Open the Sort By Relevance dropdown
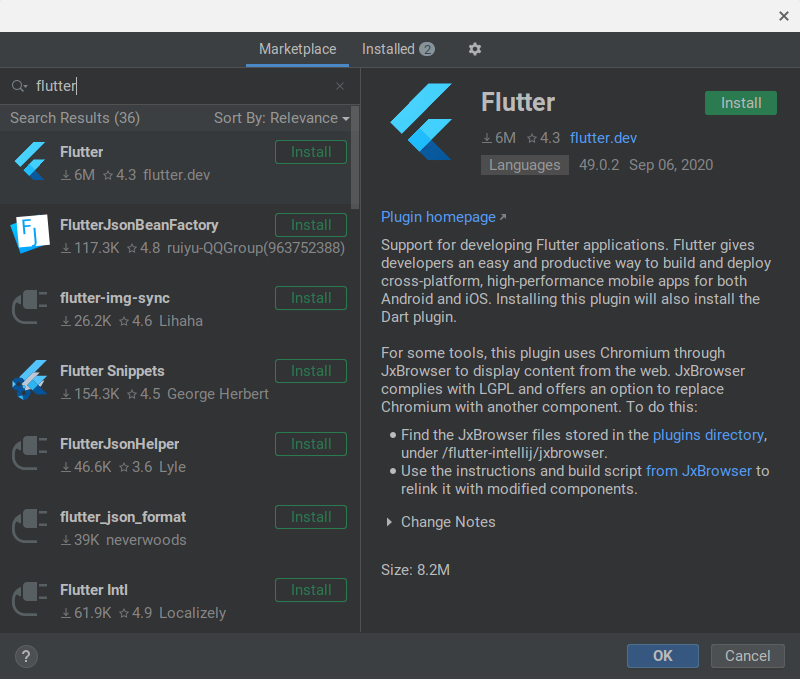Screen dimensions: 800x679 282,118
